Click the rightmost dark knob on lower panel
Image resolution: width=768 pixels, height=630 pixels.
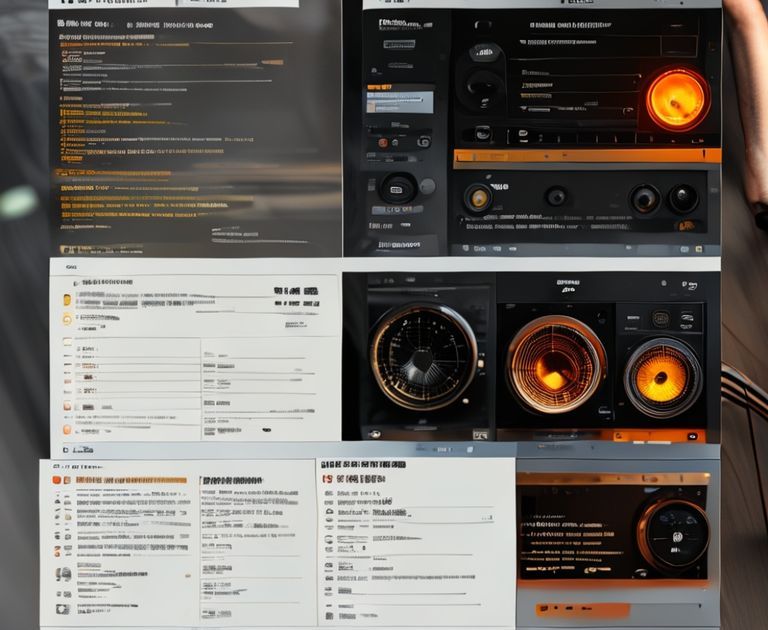683,198
